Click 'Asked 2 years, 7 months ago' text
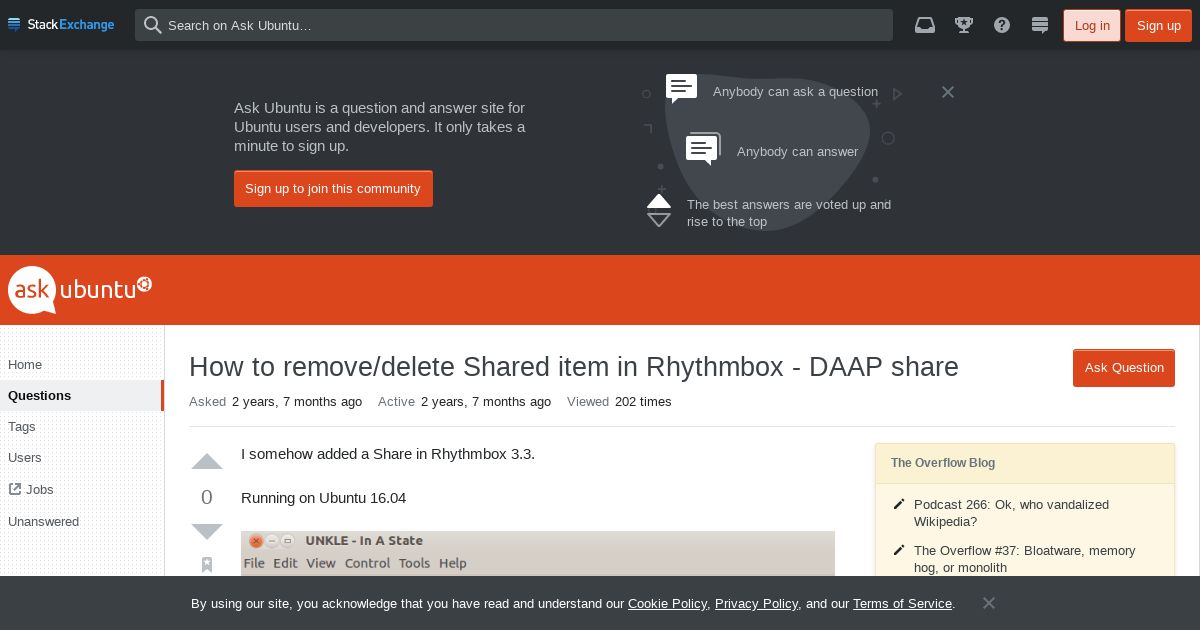 coord(275,402)
